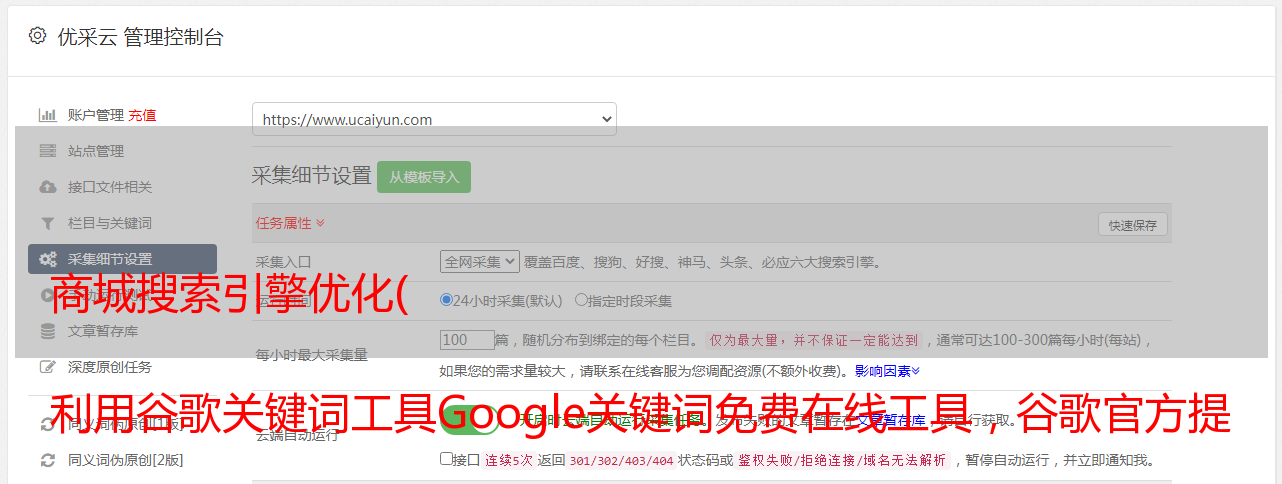
Task: Toggle the green 云端自动运行 switch
Action: tap(470, 421)
